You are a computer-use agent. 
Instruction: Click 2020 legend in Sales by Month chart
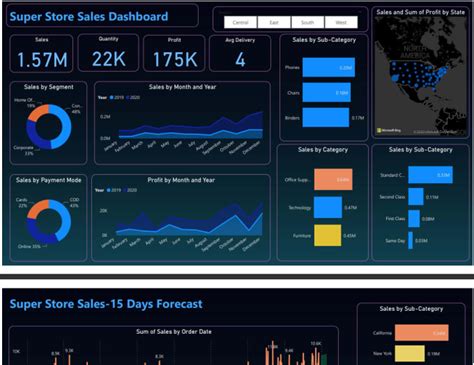coord(133,97)
